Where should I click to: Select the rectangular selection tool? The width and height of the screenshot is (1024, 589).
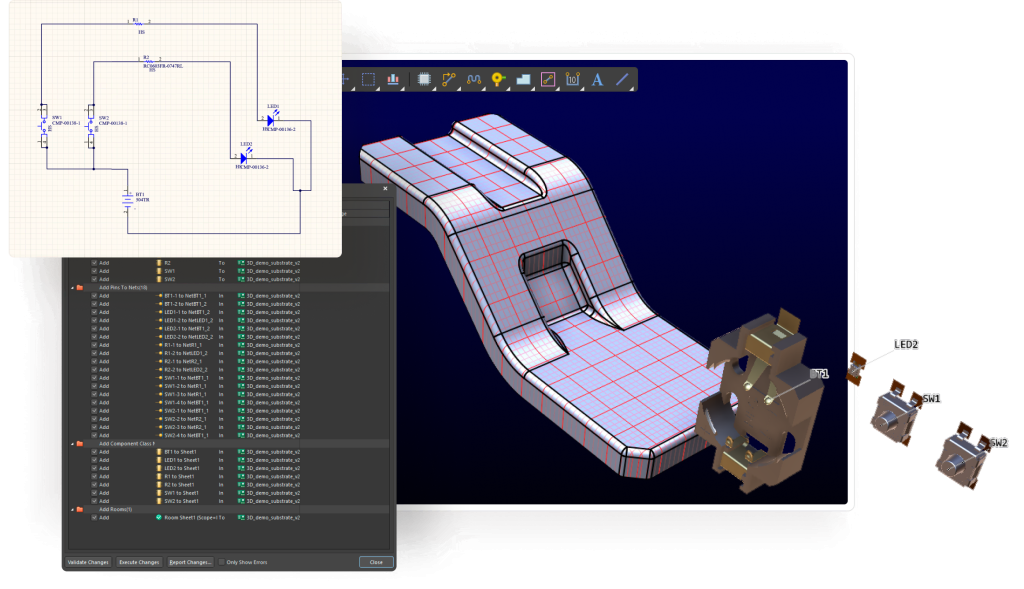click(x=368, y=79)
